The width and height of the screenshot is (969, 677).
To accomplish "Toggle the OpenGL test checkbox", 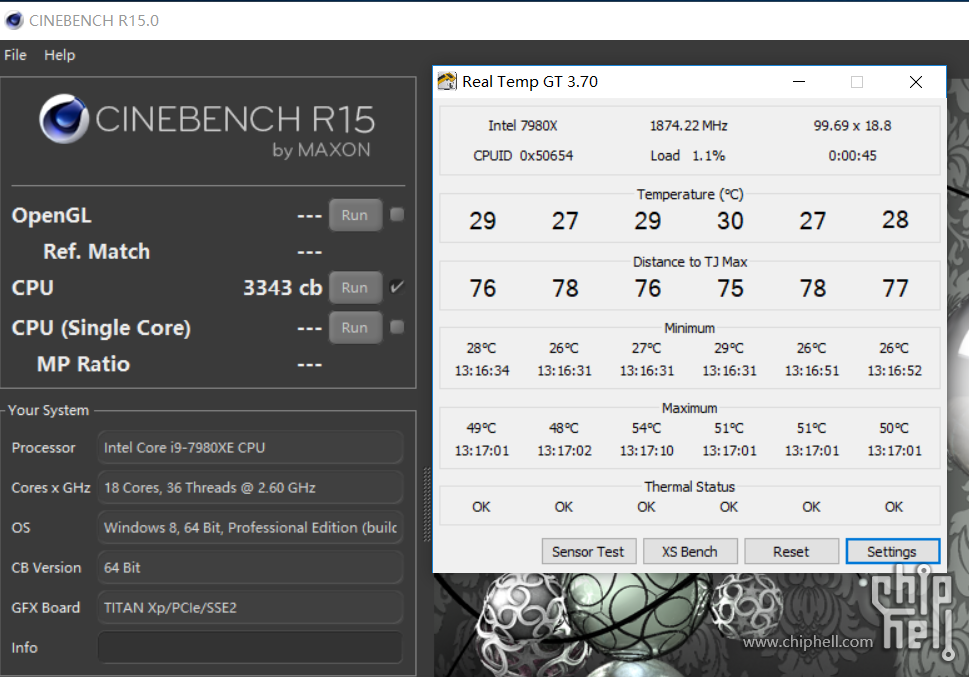I will (397, 215).
